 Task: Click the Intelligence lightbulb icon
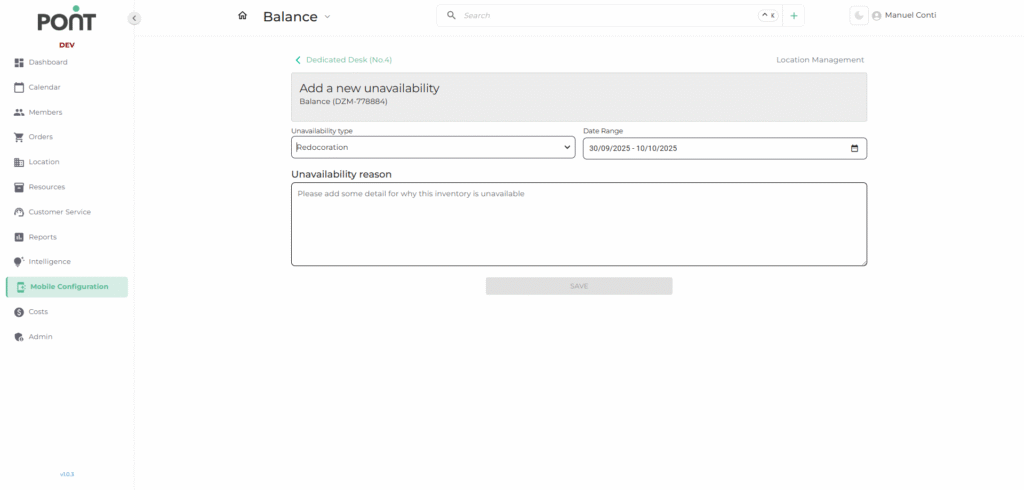pos(19,261)
